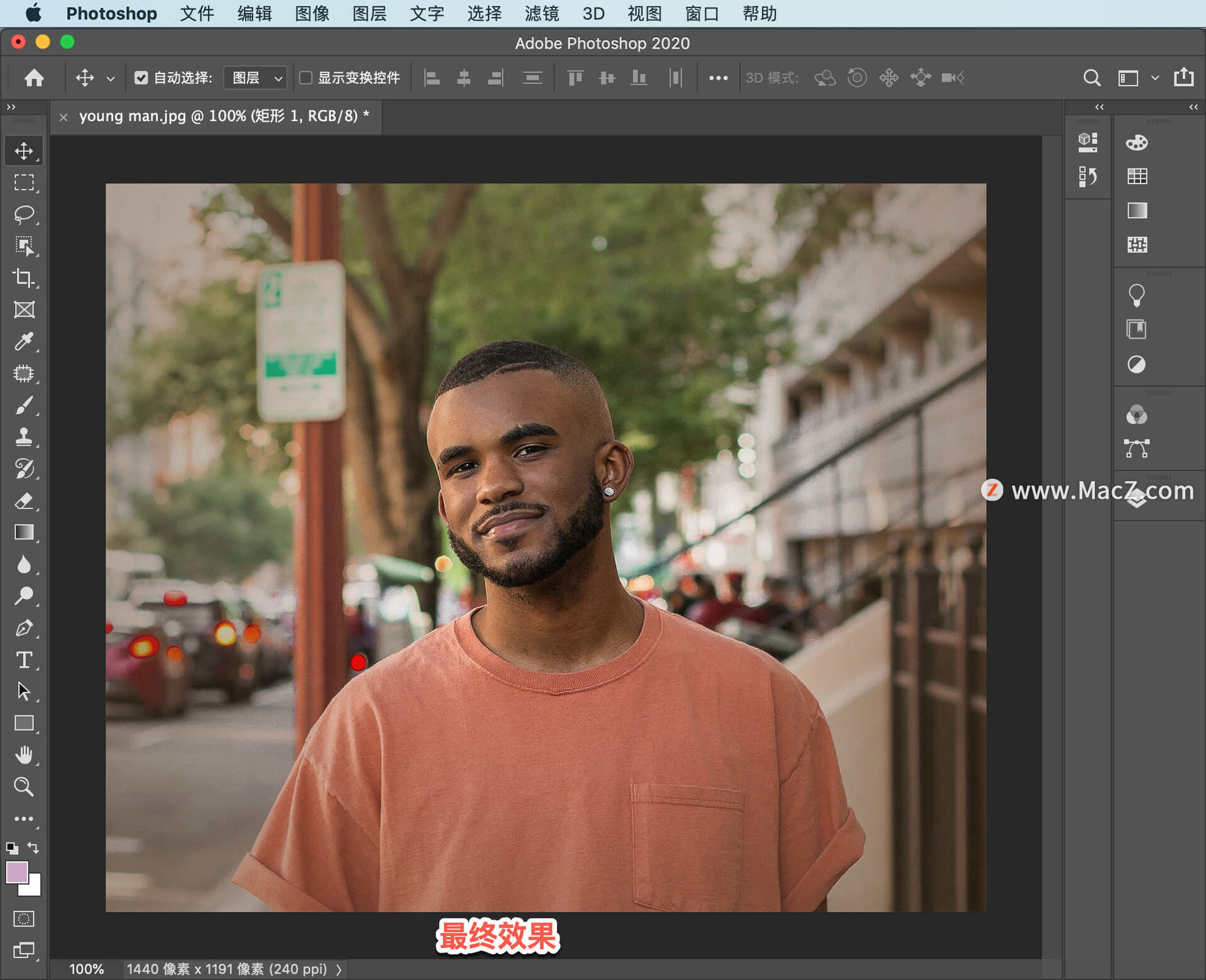Select the Pen tool
The image size is (1206, 980).
click(24, 628)
